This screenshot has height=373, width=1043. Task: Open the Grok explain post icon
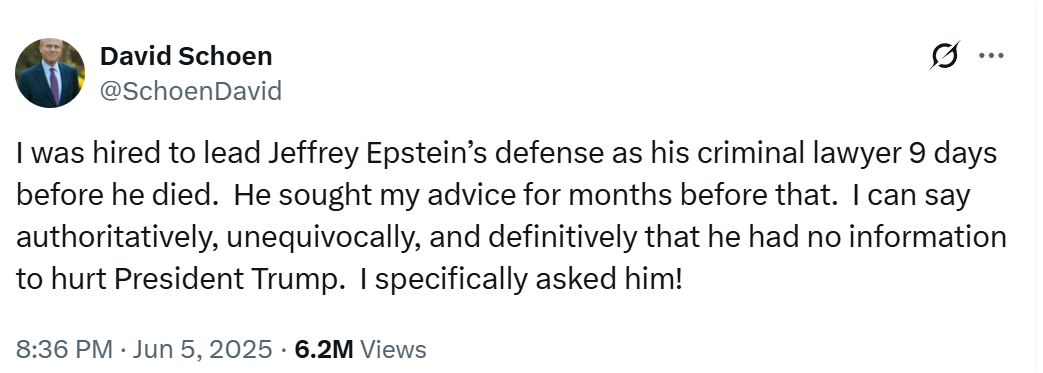945,55
